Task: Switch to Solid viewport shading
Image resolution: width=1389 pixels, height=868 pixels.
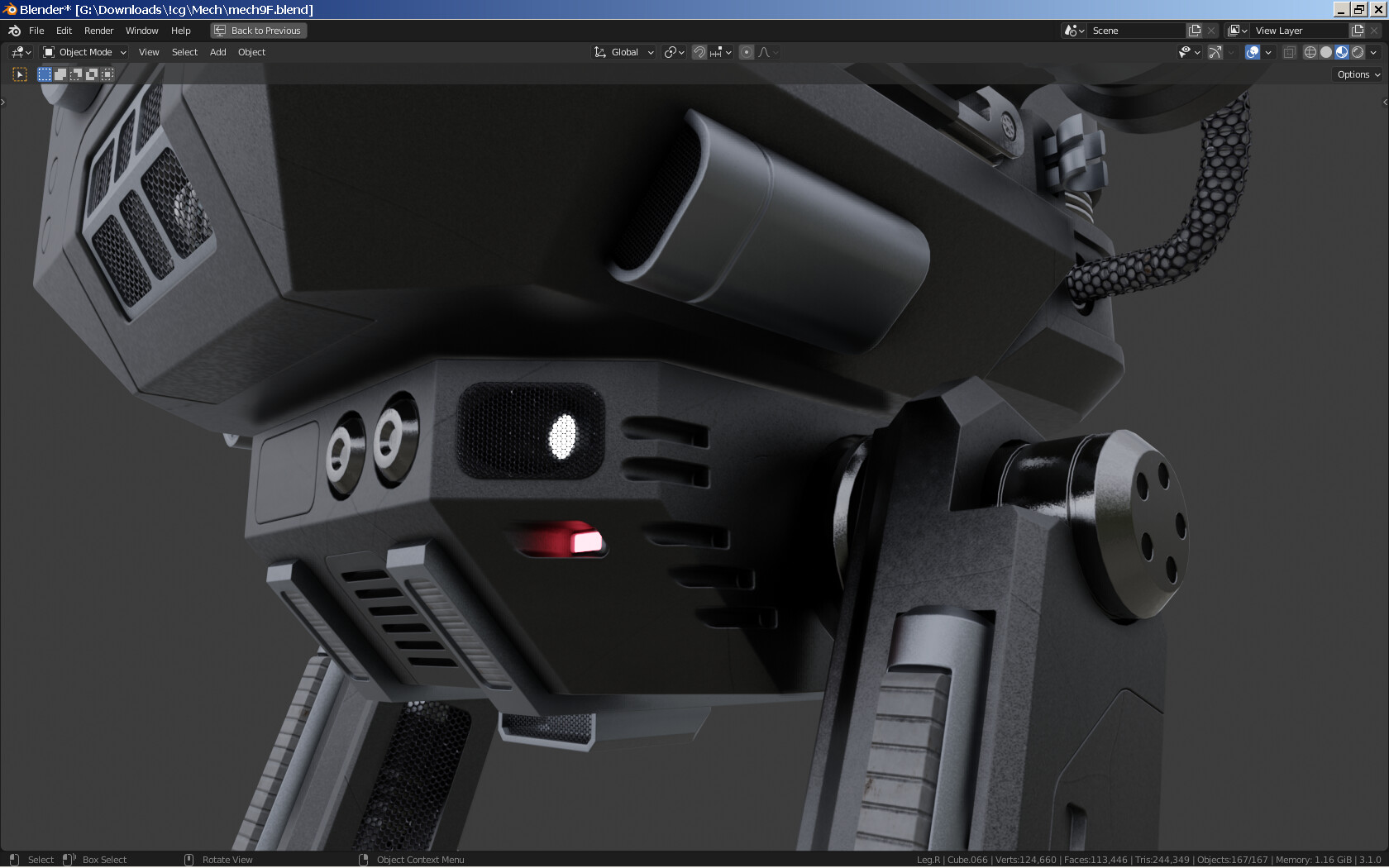Action: 1326,52
